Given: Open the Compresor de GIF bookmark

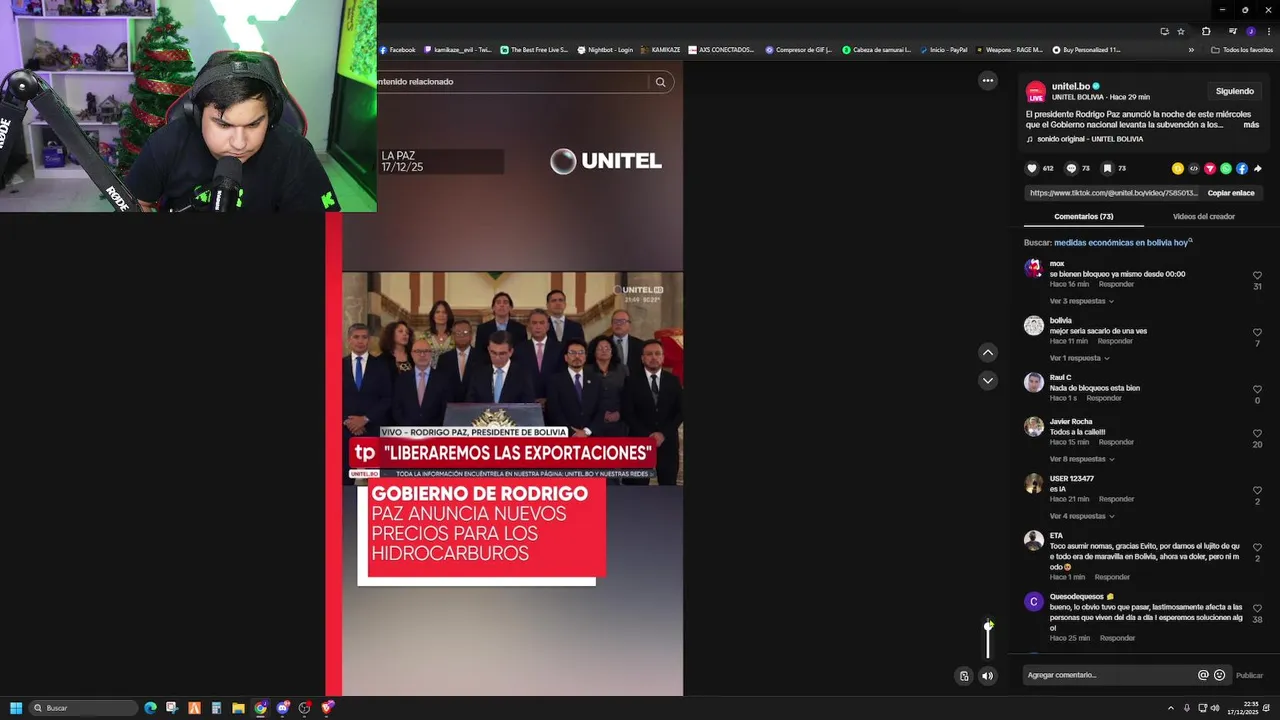Looking at the screenshot, I should (x=798, y=49).
